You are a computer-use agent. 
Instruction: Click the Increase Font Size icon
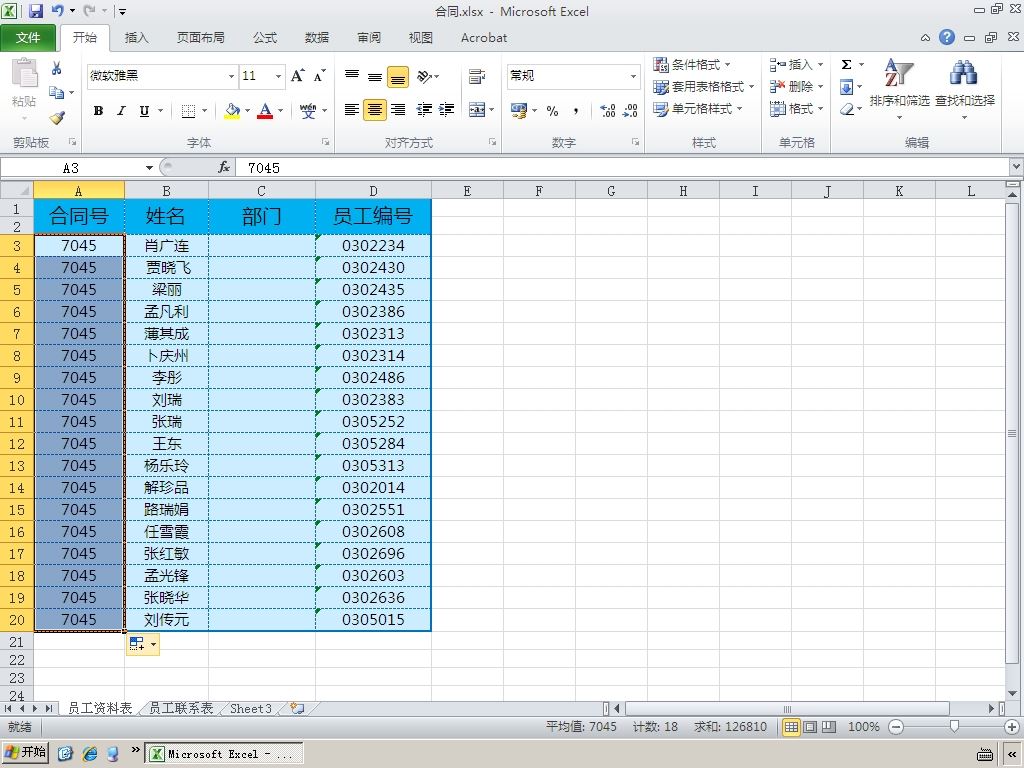click(298, 76)
